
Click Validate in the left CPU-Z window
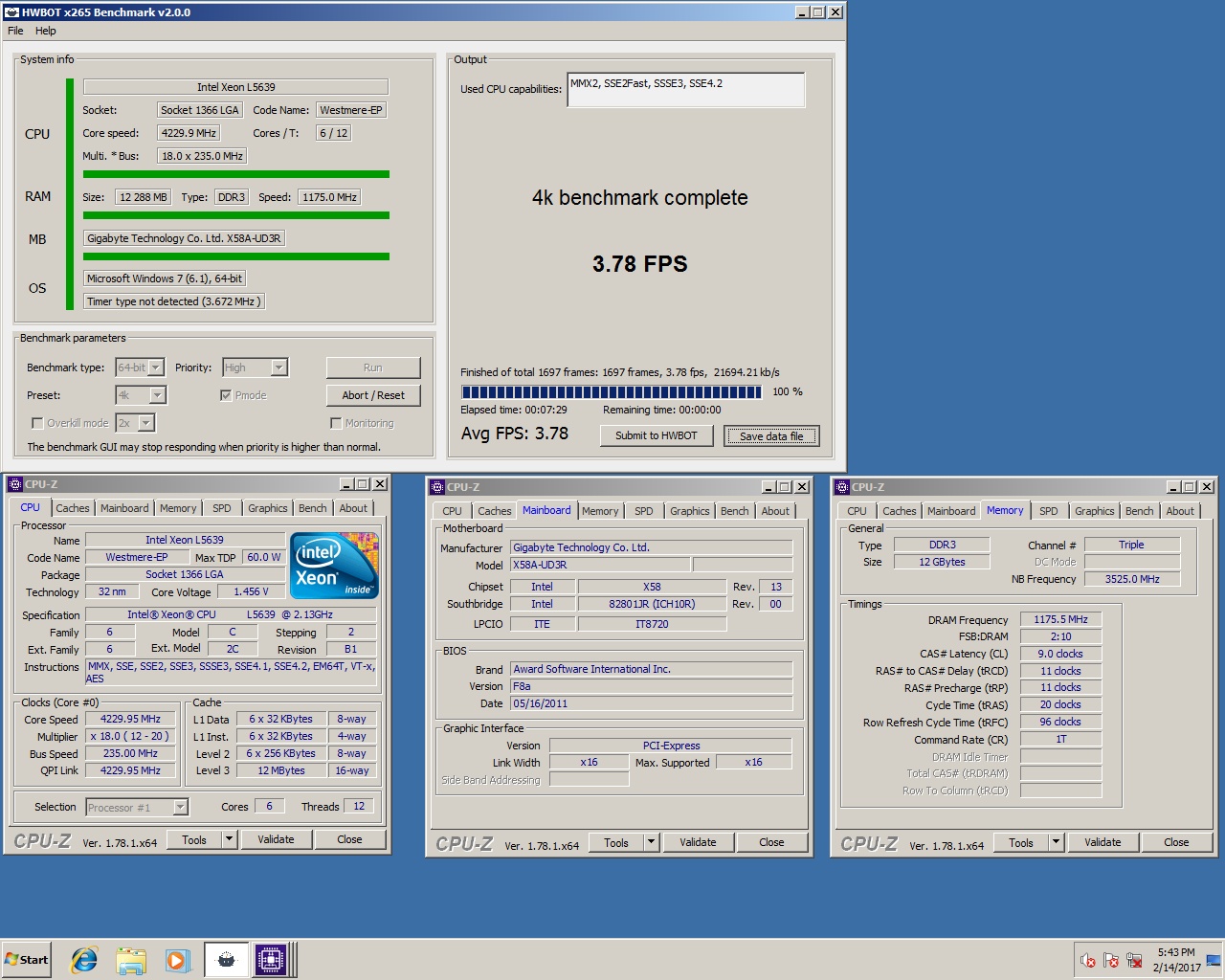(x=276, y=839)
